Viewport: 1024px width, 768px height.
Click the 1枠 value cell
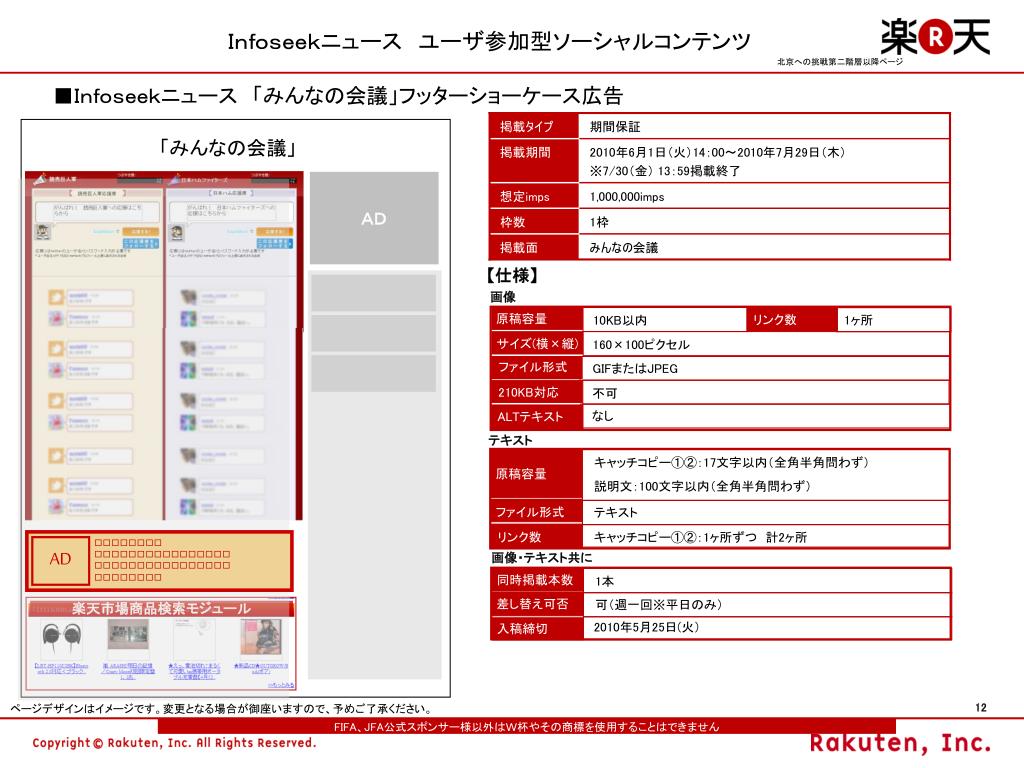coord(763,222)
